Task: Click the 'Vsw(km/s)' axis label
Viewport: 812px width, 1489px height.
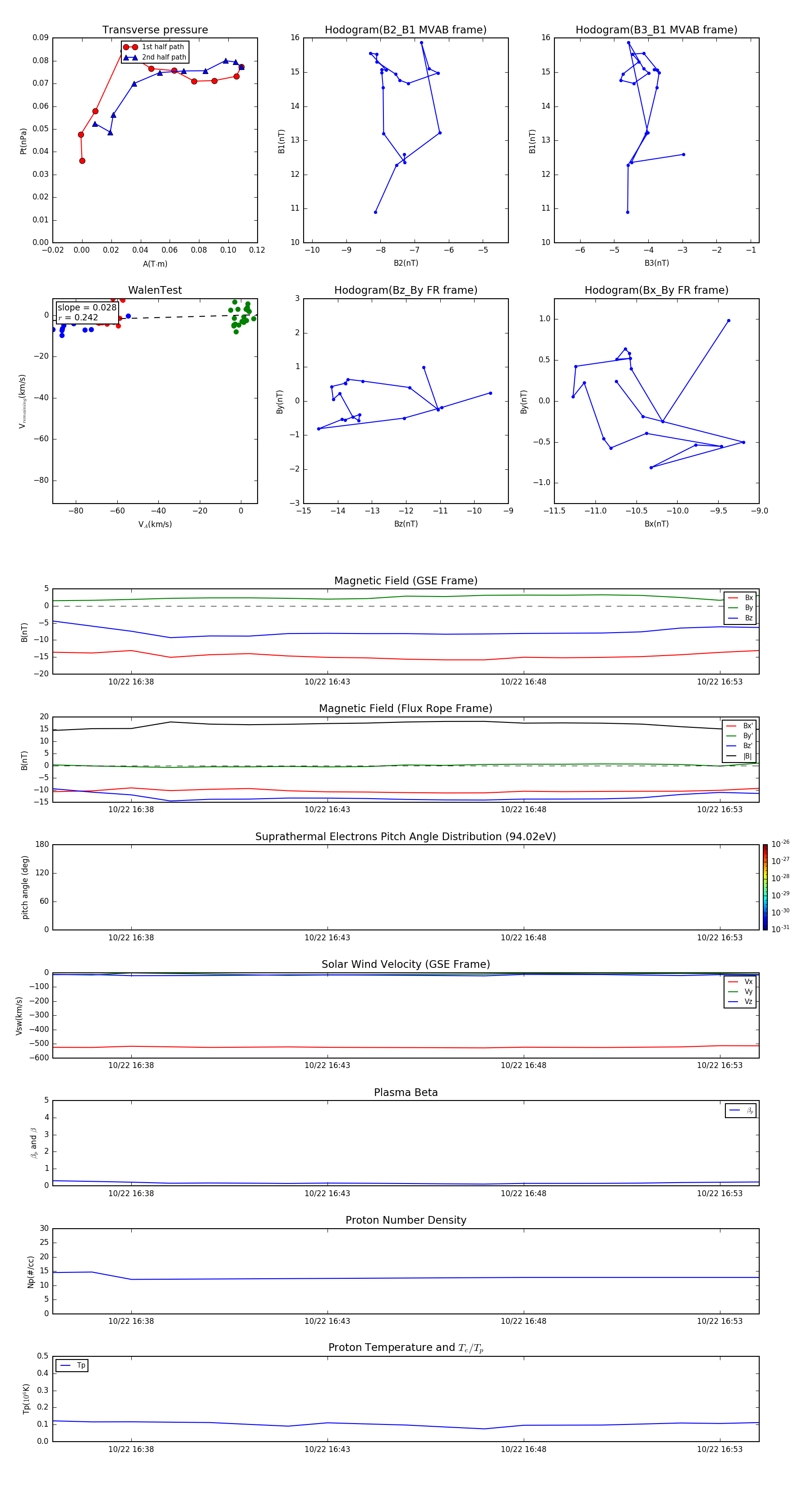Action: pos(19,1016)
